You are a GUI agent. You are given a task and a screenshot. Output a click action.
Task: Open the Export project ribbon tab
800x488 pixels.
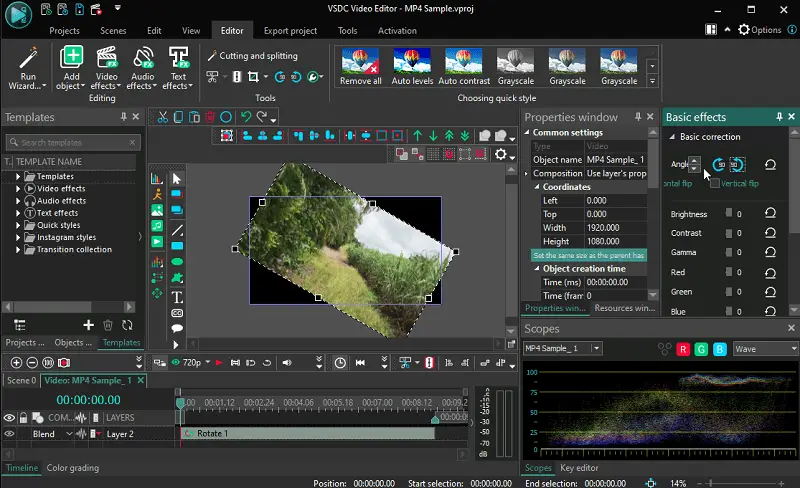pos(290,31)
